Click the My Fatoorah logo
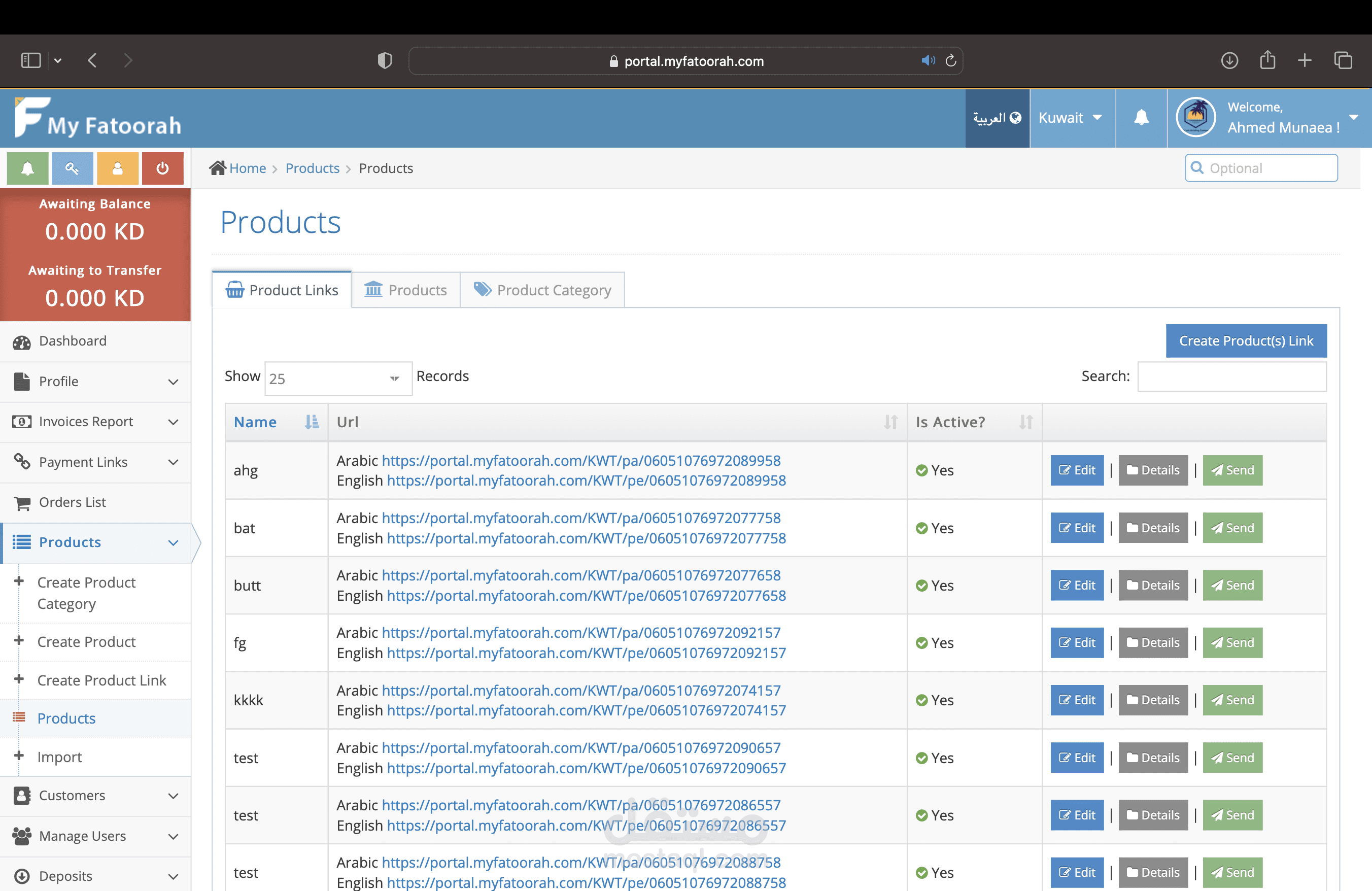This screenshot has height=891, width=1372. pos(98,118)
